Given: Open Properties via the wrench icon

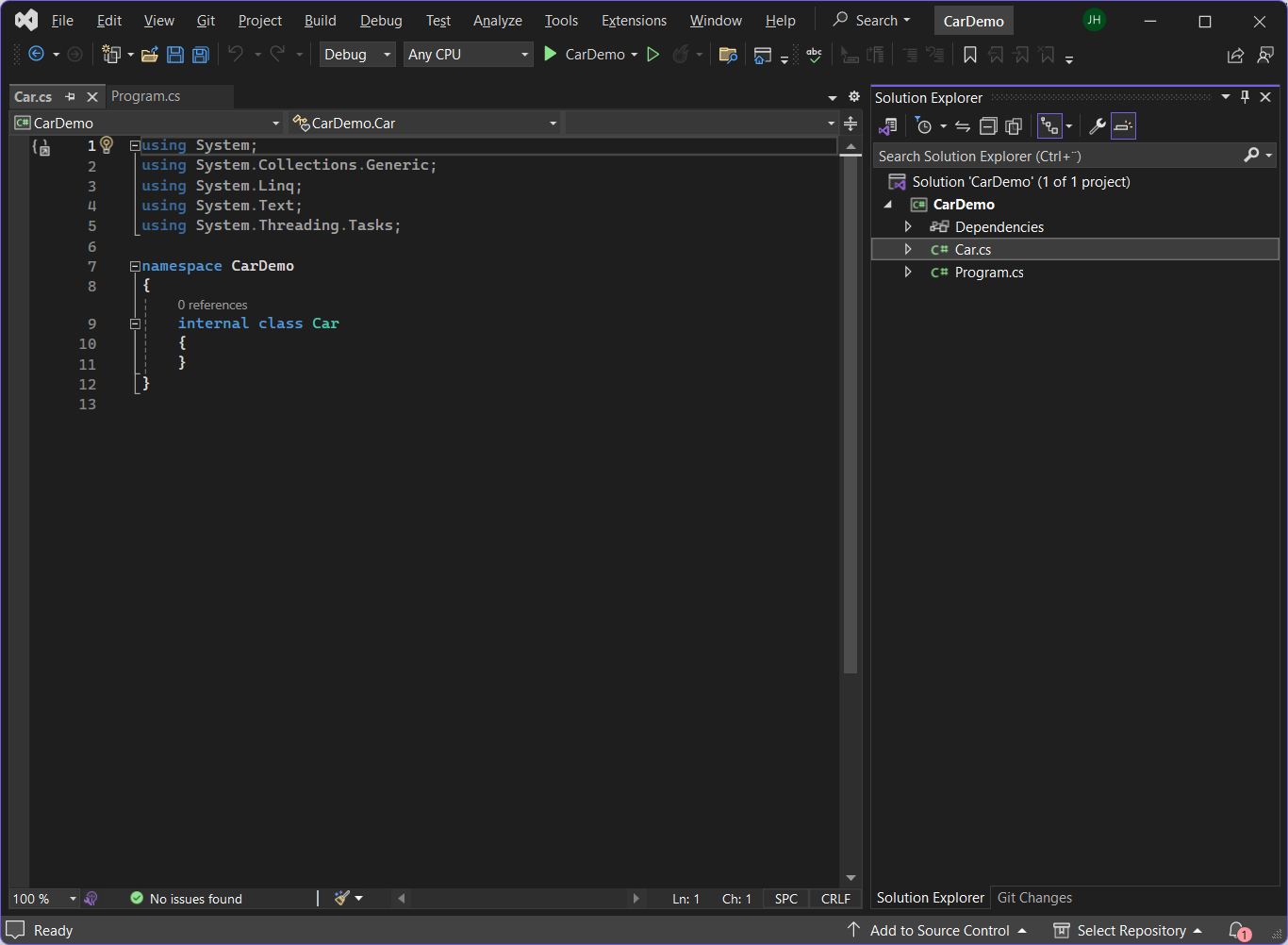Looking at the screenshot, I should (1097, 126).
